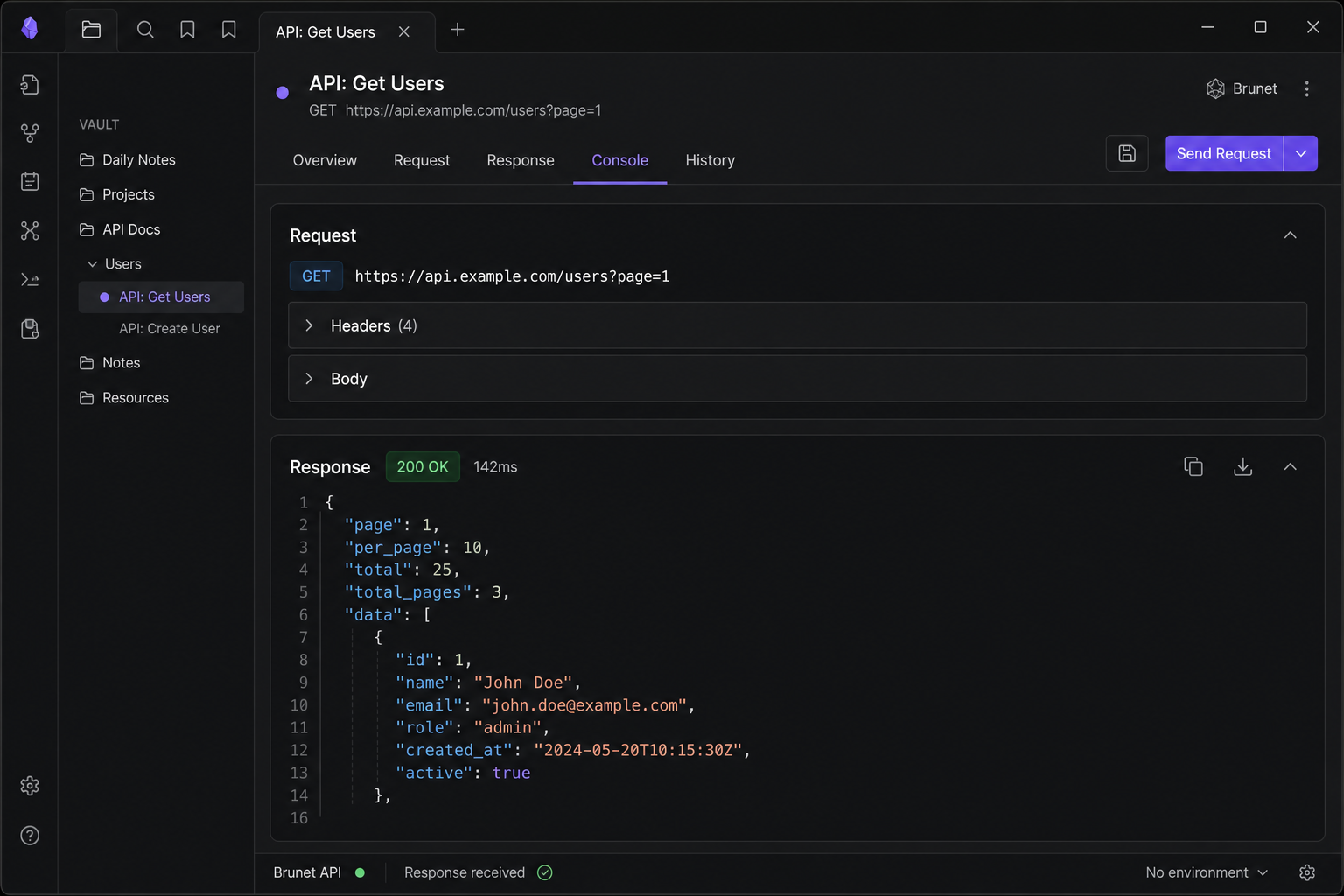Open API: Create User note

point(170,328)
